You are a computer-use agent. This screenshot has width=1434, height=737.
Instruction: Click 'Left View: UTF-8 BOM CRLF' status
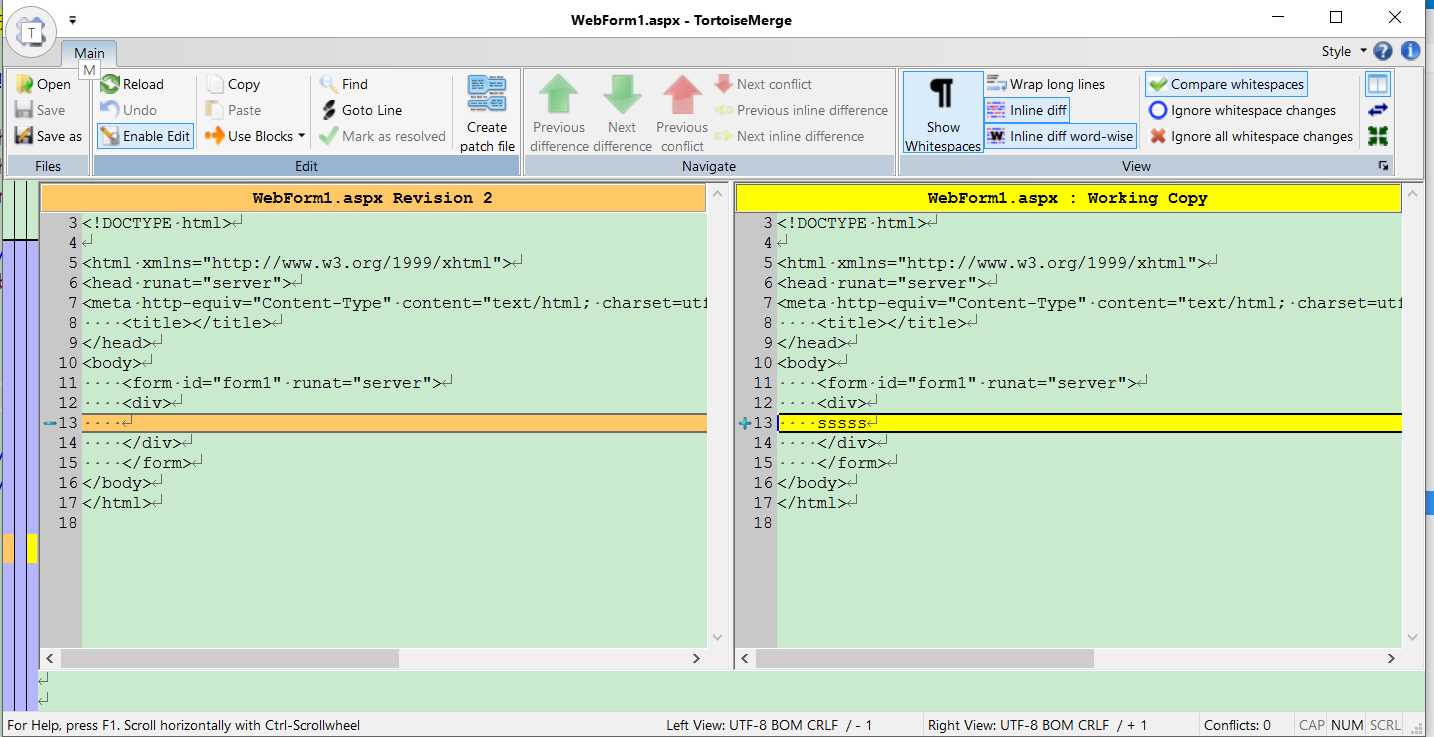point(769,725)
